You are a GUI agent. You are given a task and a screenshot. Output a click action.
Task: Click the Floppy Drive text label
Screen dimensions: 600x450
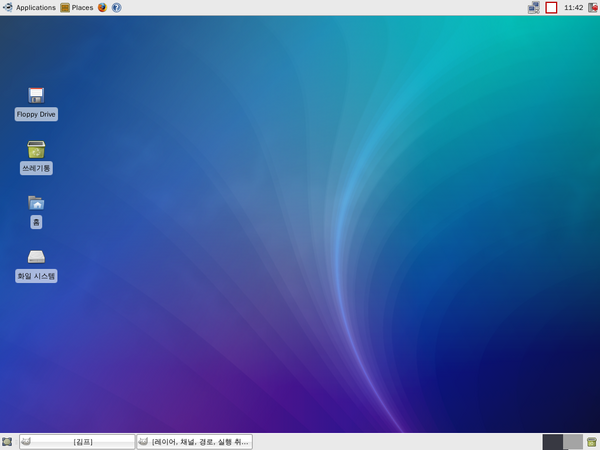pos(36,114)
